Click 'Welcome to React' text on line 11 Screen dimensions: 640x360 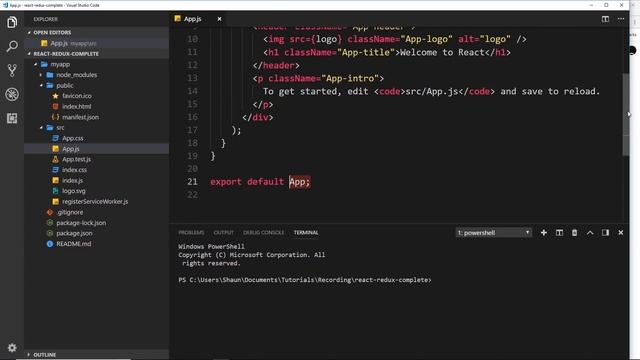(x=442, y=52)
